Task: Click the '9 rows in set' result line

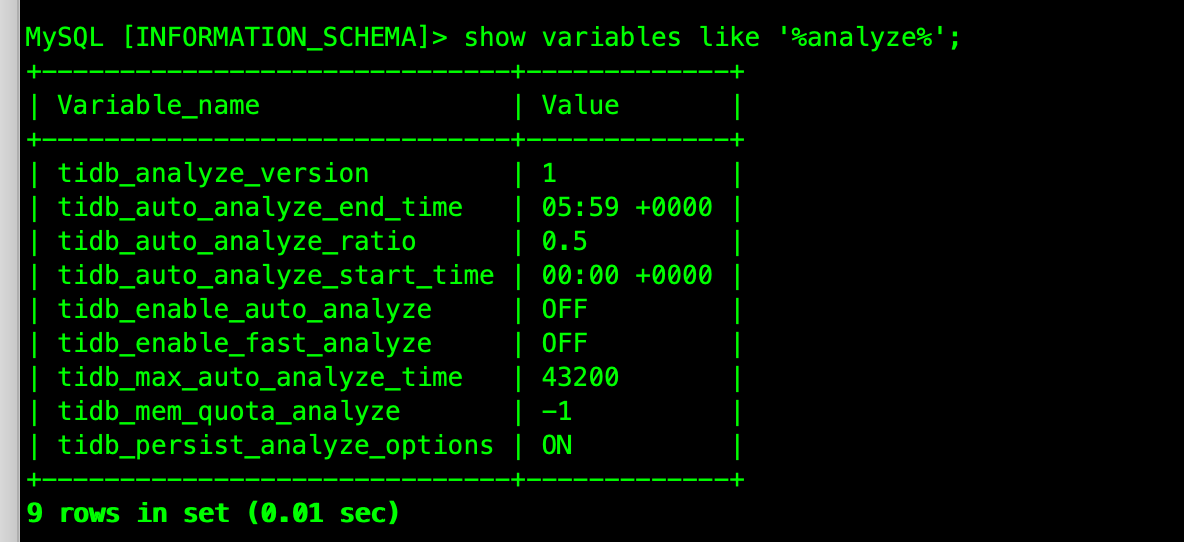Action: pyautogui.click(x=213, y=513)
